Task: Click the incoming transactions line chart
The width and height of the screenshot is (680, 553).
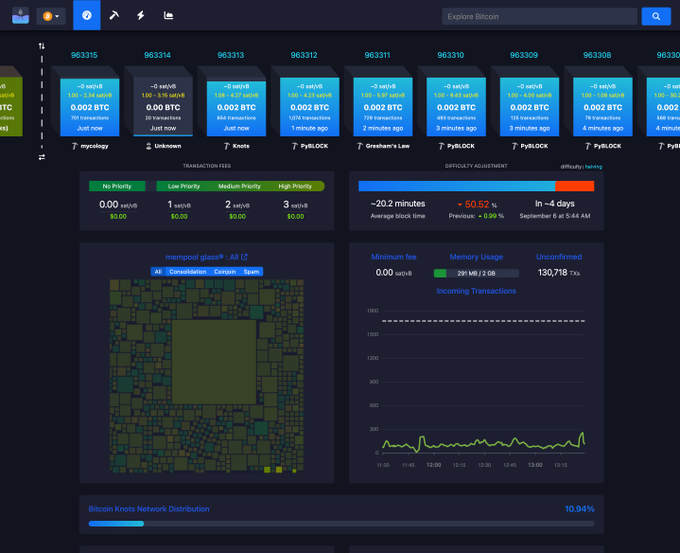Action: 476,382
